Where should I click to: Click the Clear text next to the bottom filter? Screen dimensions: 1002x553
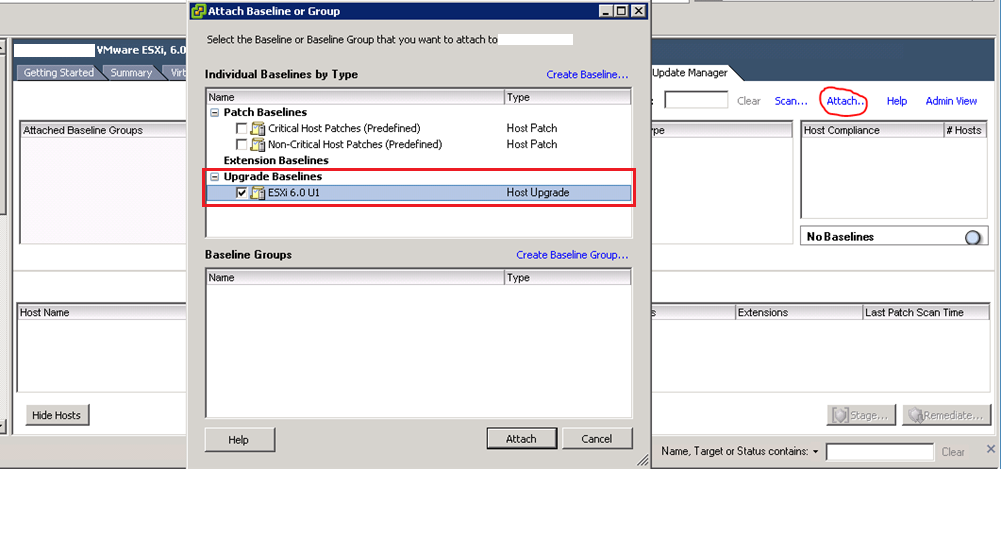(953, 452)
